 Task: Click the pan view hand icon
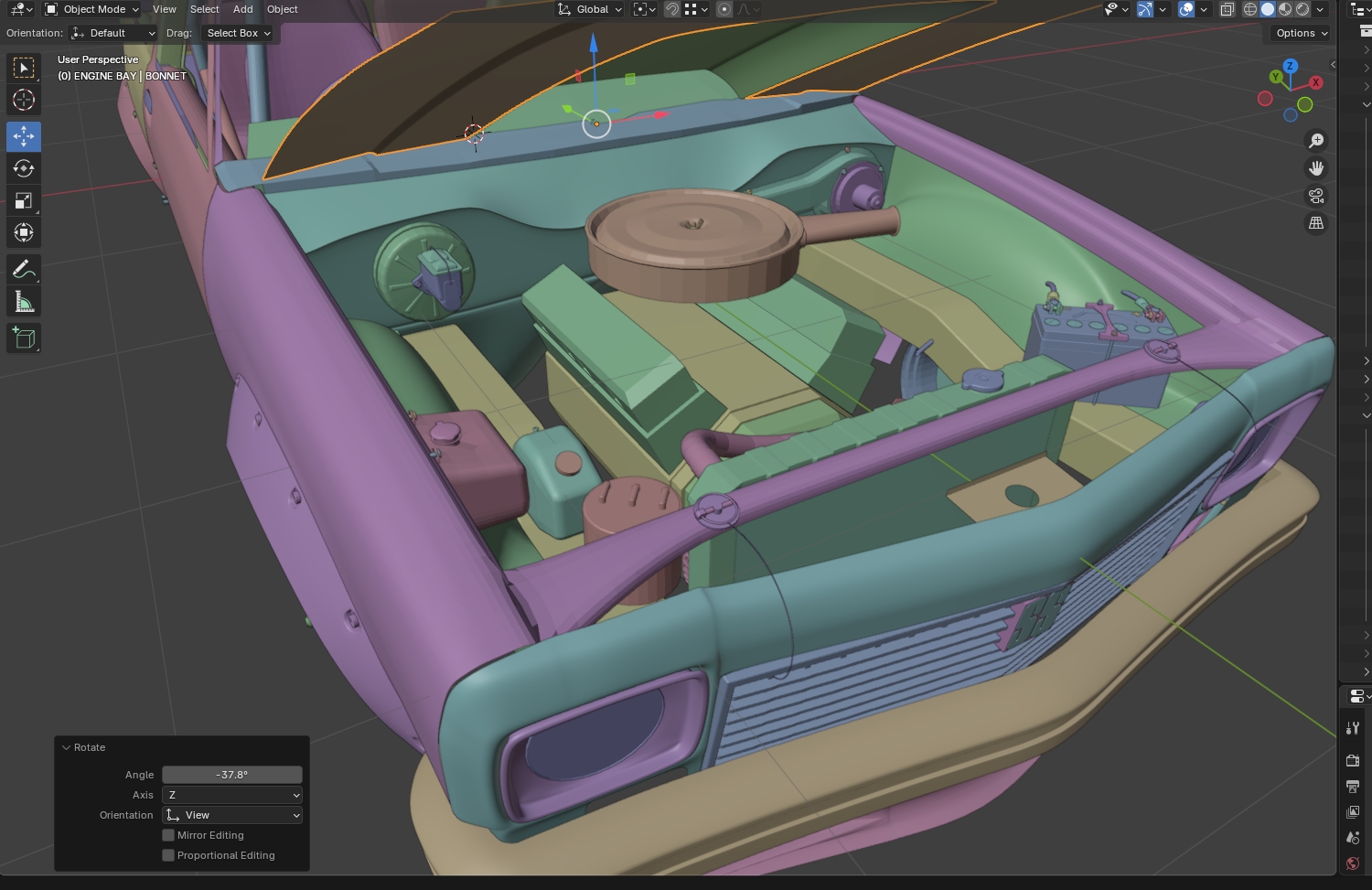(x=1316, y=168)
